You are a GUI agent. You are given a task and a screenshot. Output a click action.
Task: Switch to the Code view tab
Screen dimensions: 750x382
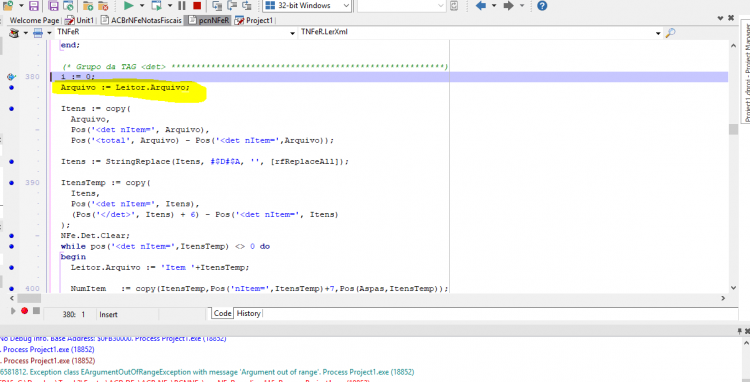tap(222, 313)
